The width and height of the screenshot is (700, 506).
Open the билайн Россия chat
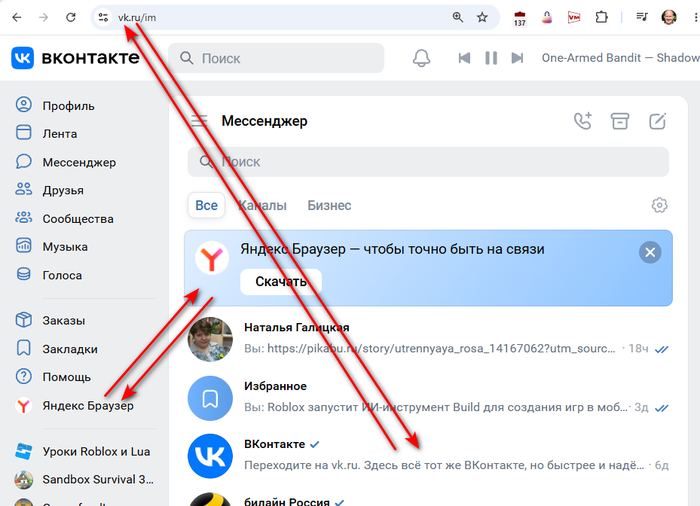point(428,498)
